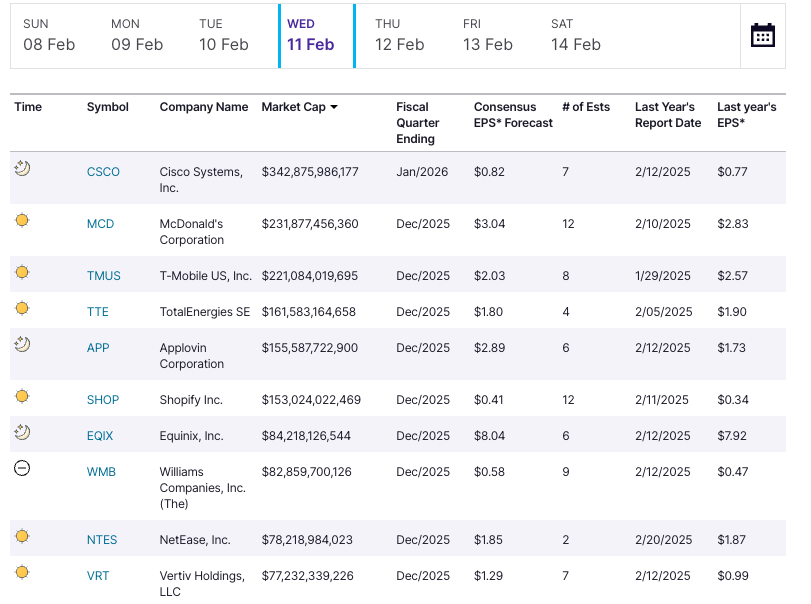Open the MCD stock page link

(100, 224)
